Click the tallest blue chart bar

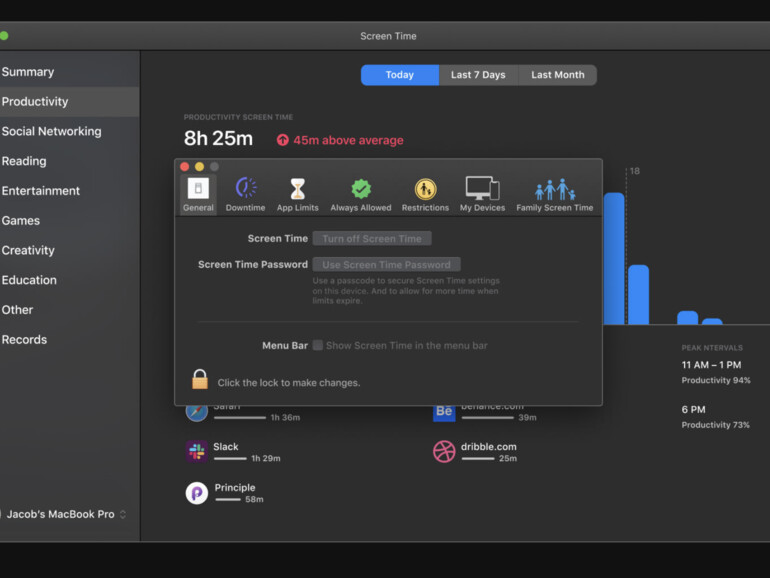coord(614,258)
